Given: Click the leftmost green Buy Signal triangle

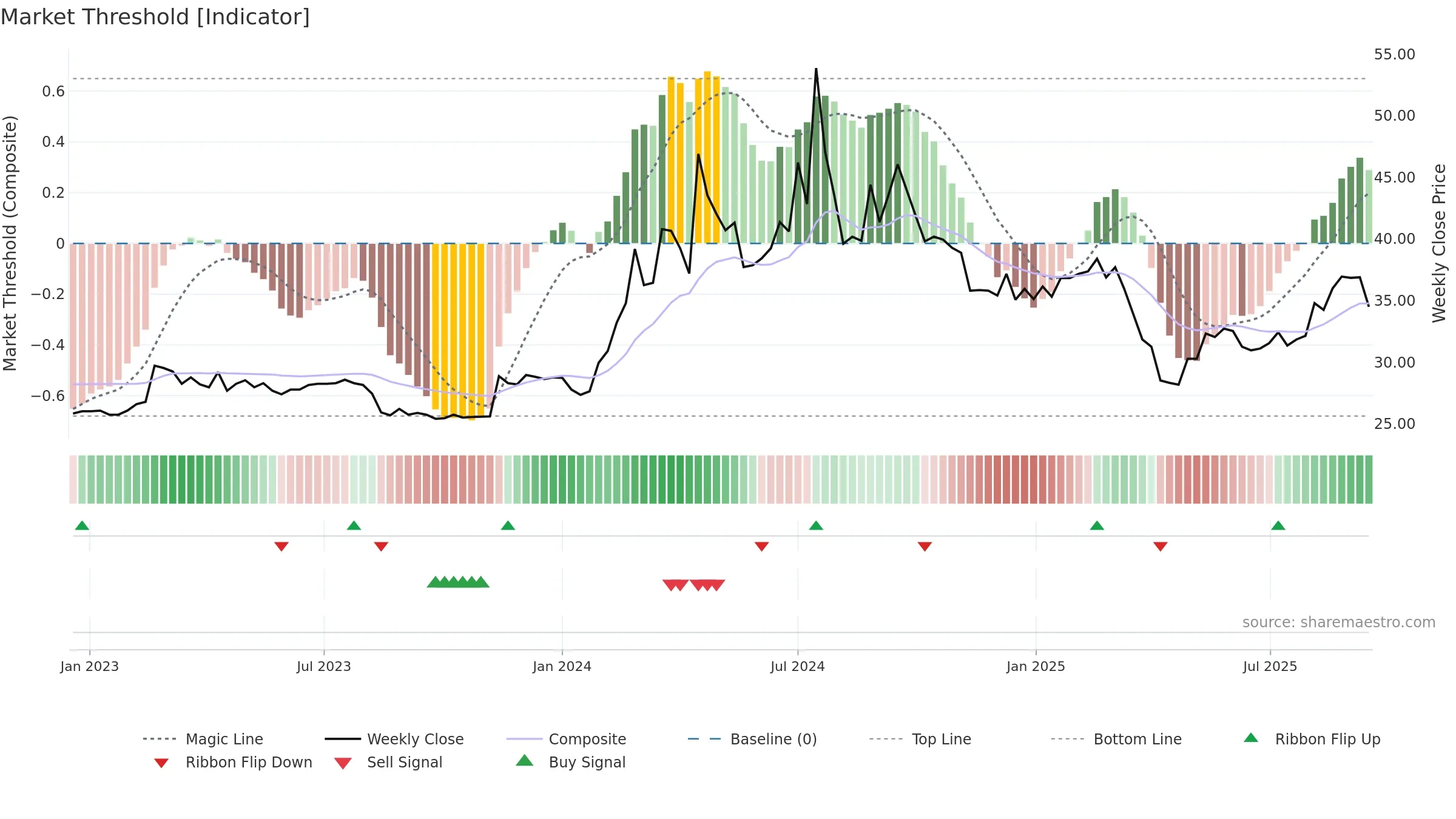Looking at the screenshot, I should pos(435,582).
